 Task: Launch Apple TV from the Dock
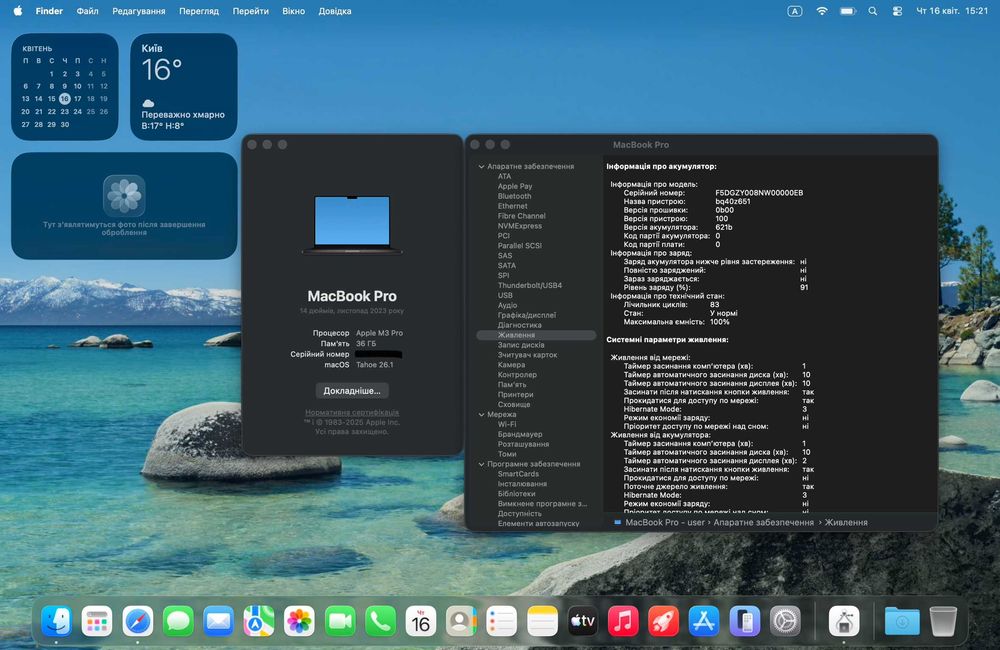click(x=582, y=621)
